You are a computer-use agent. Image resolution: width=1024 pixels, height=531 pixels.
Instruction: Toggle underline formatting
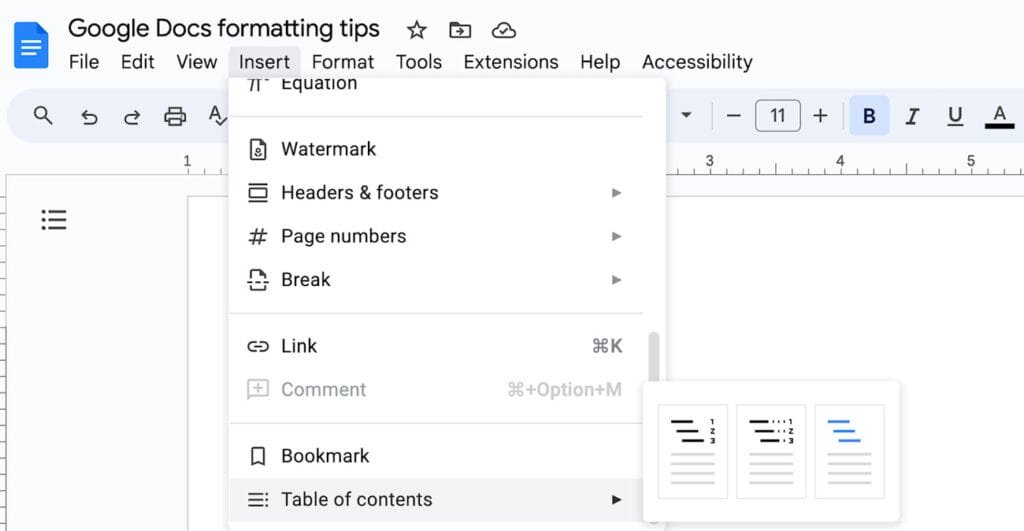(955, 116)
